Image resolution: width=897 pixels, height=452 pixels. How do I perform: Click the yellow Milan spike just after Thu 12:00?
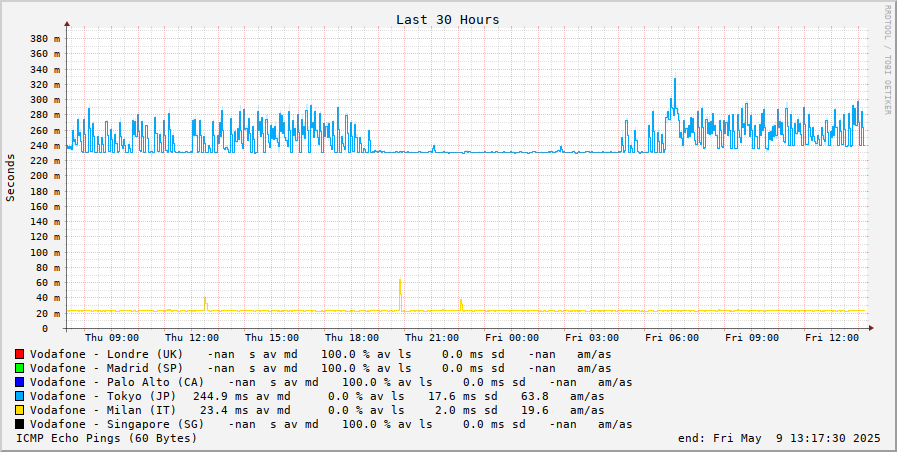pos(205,304)
